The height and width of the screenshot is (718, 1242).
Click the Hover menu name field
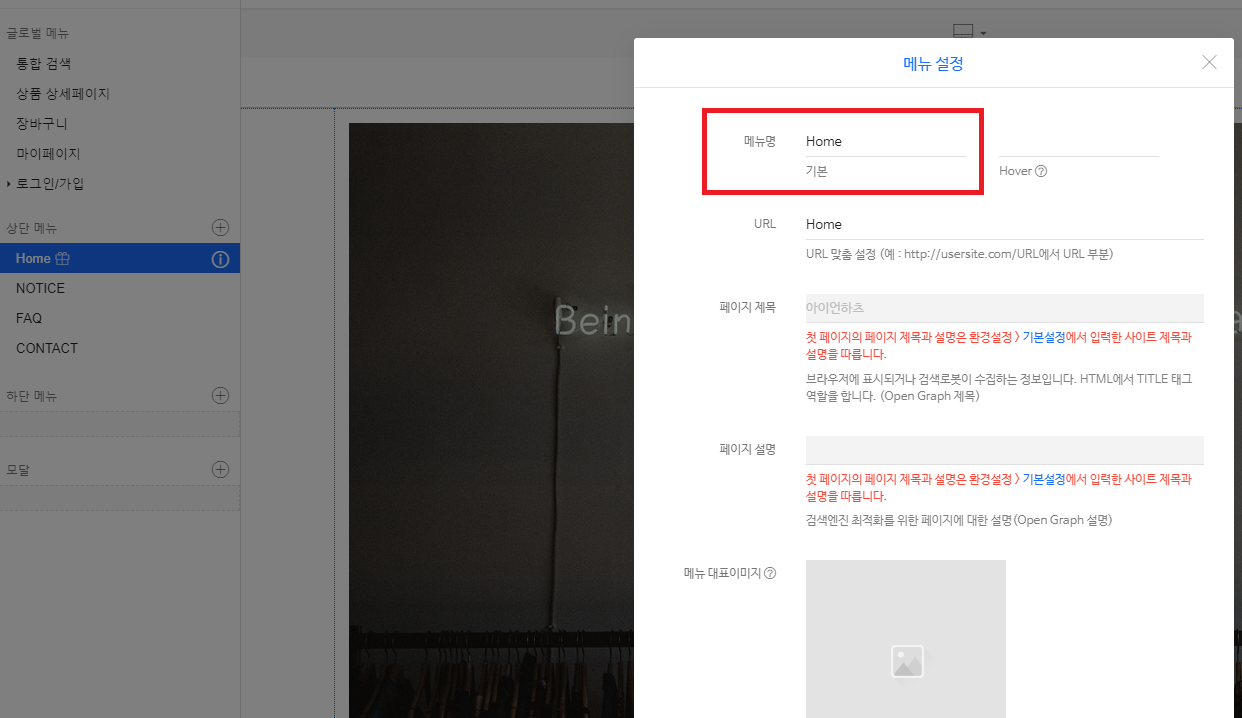pyautogui.click(x=1079, y=141)
